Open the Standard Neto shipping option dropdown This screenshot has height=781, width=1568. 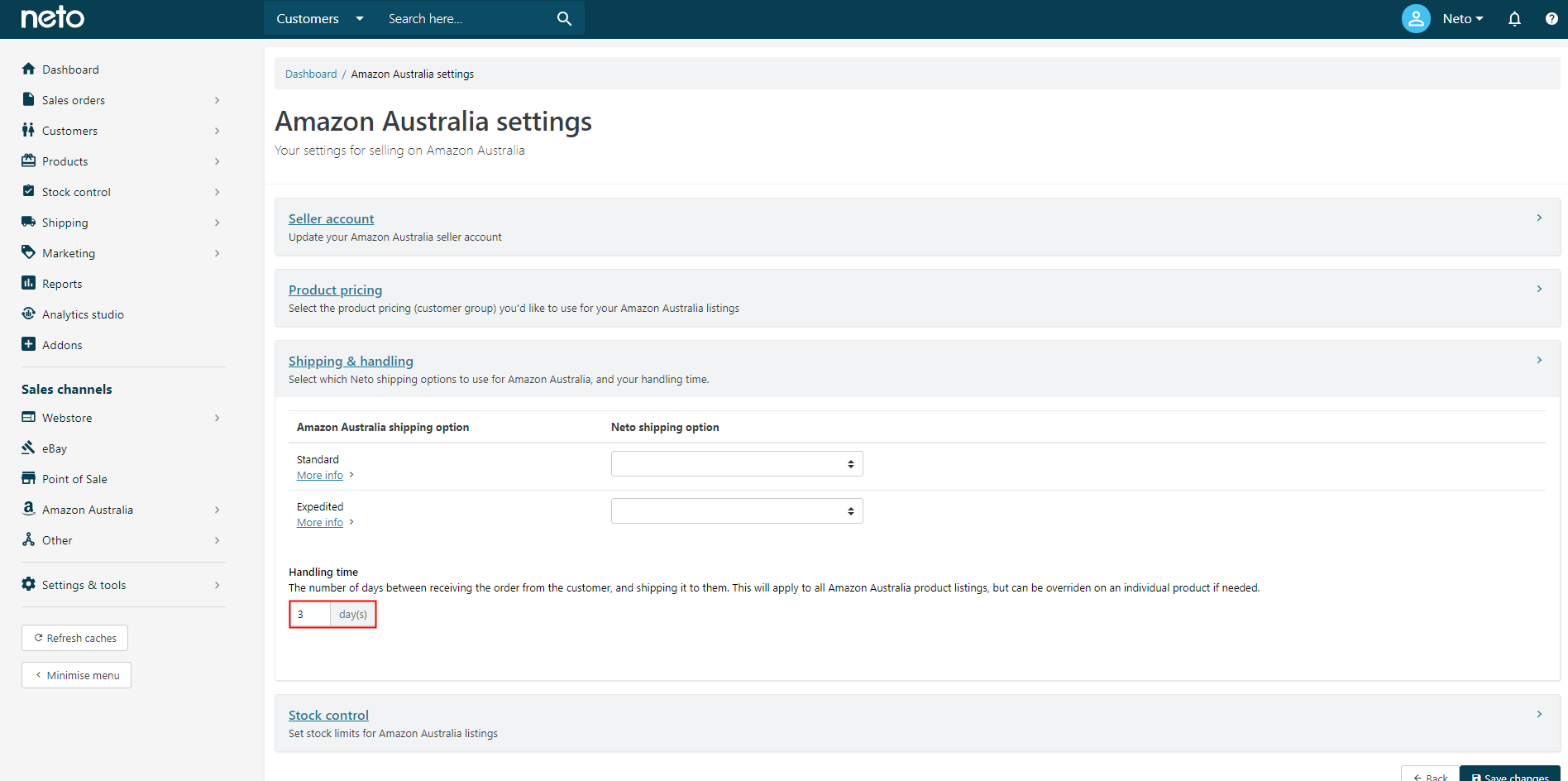(x=737, y=463)
